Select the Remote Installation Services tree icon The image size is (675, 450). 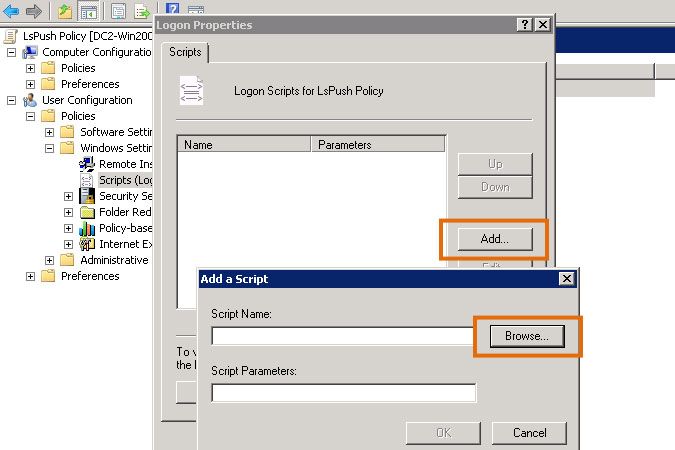(x=87, y=164)
